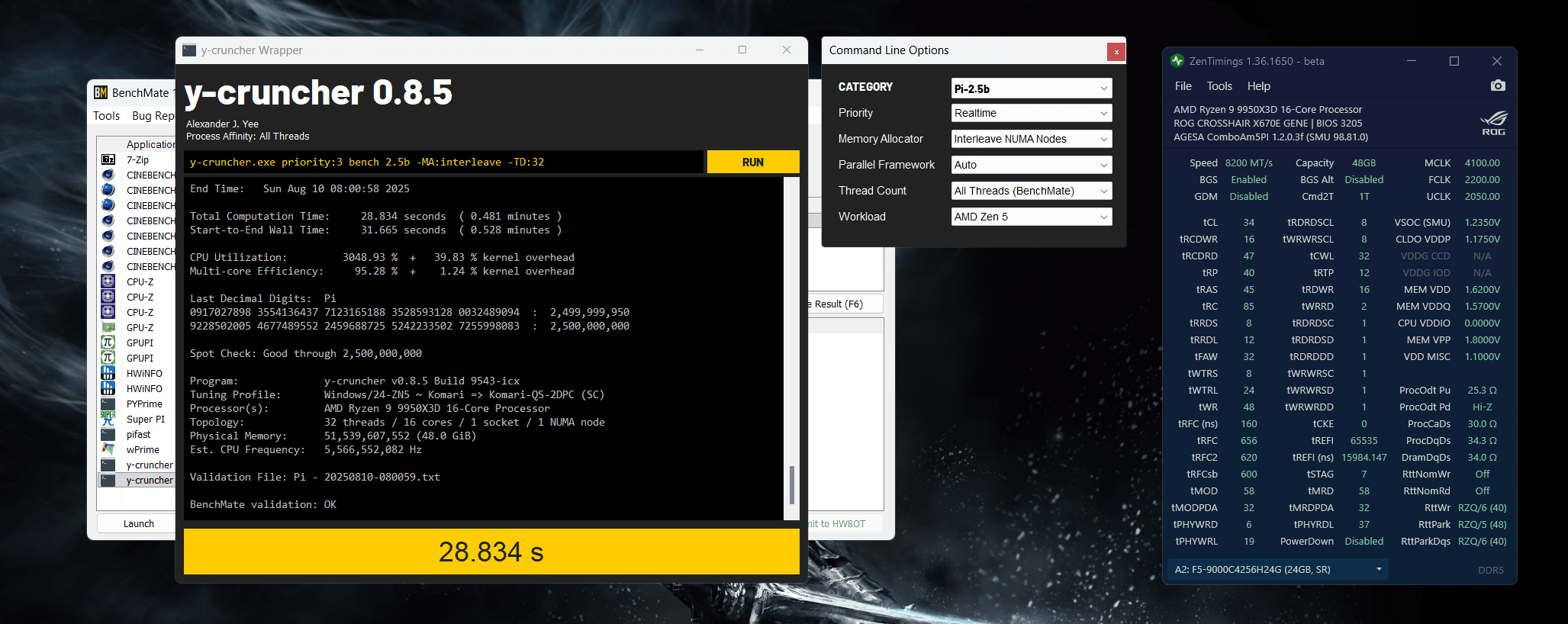This screenshot has width=1568, height=624.
Task: Select the Super PI entry in BenchMate
Action: [137, 419]
